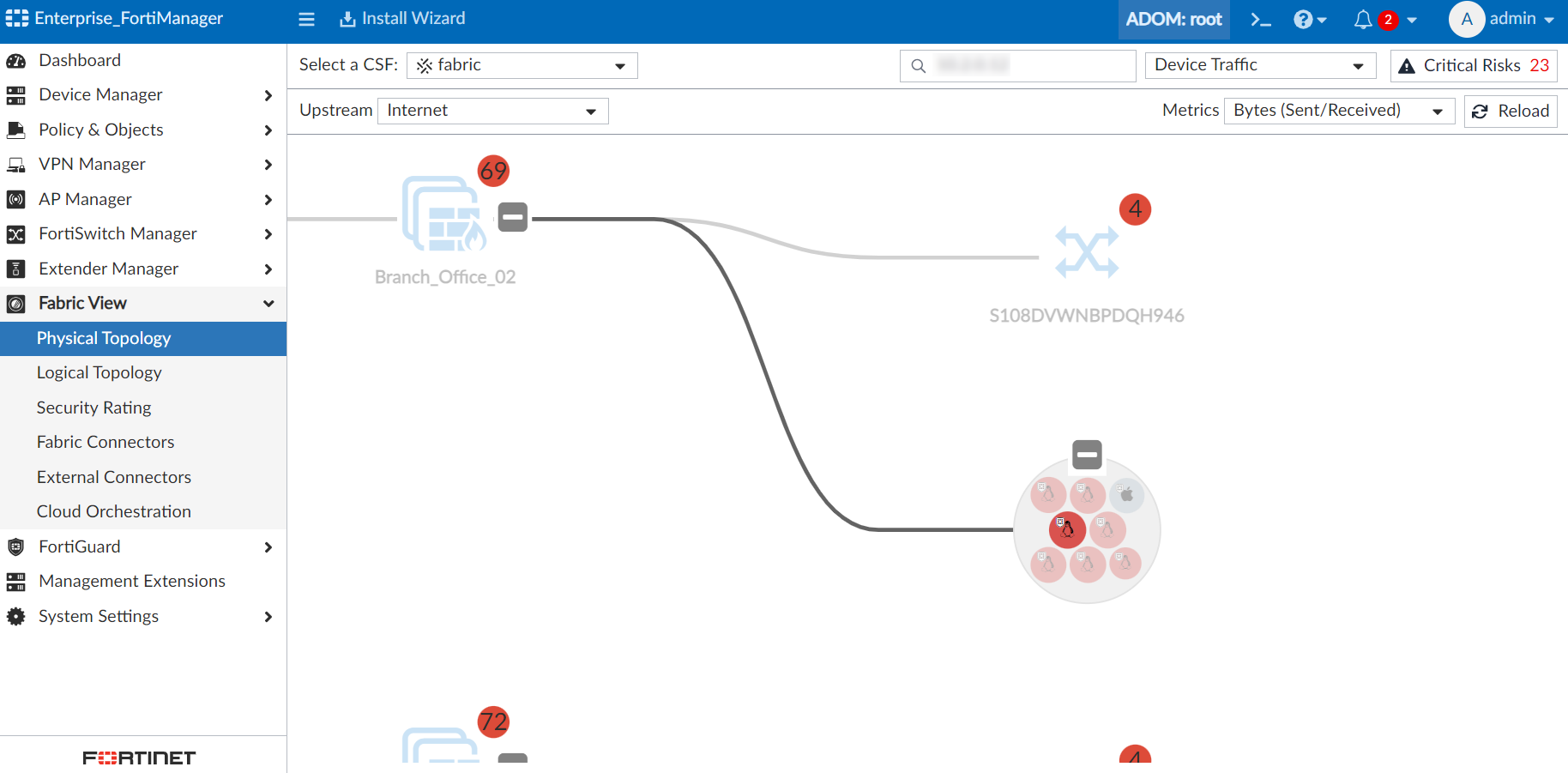
Task: Select the Branch_Office_02 firewall icon
Action: [444, 214]
